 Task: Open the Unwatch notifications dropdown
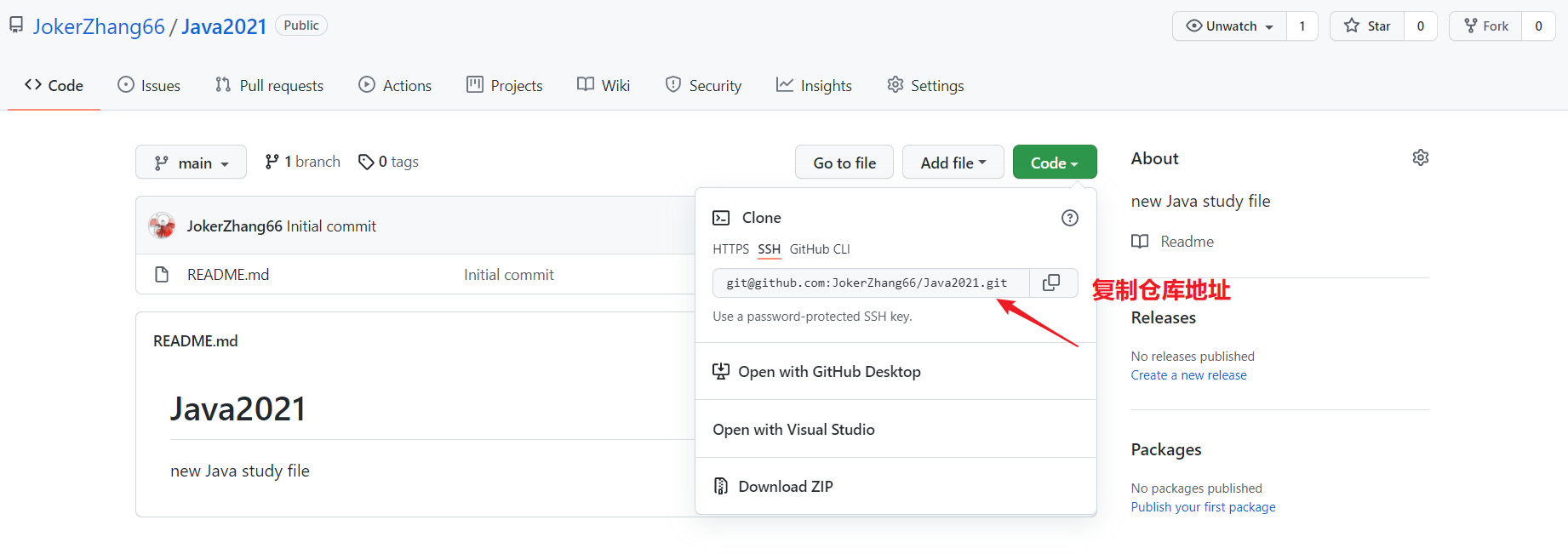coord(1229,26)
